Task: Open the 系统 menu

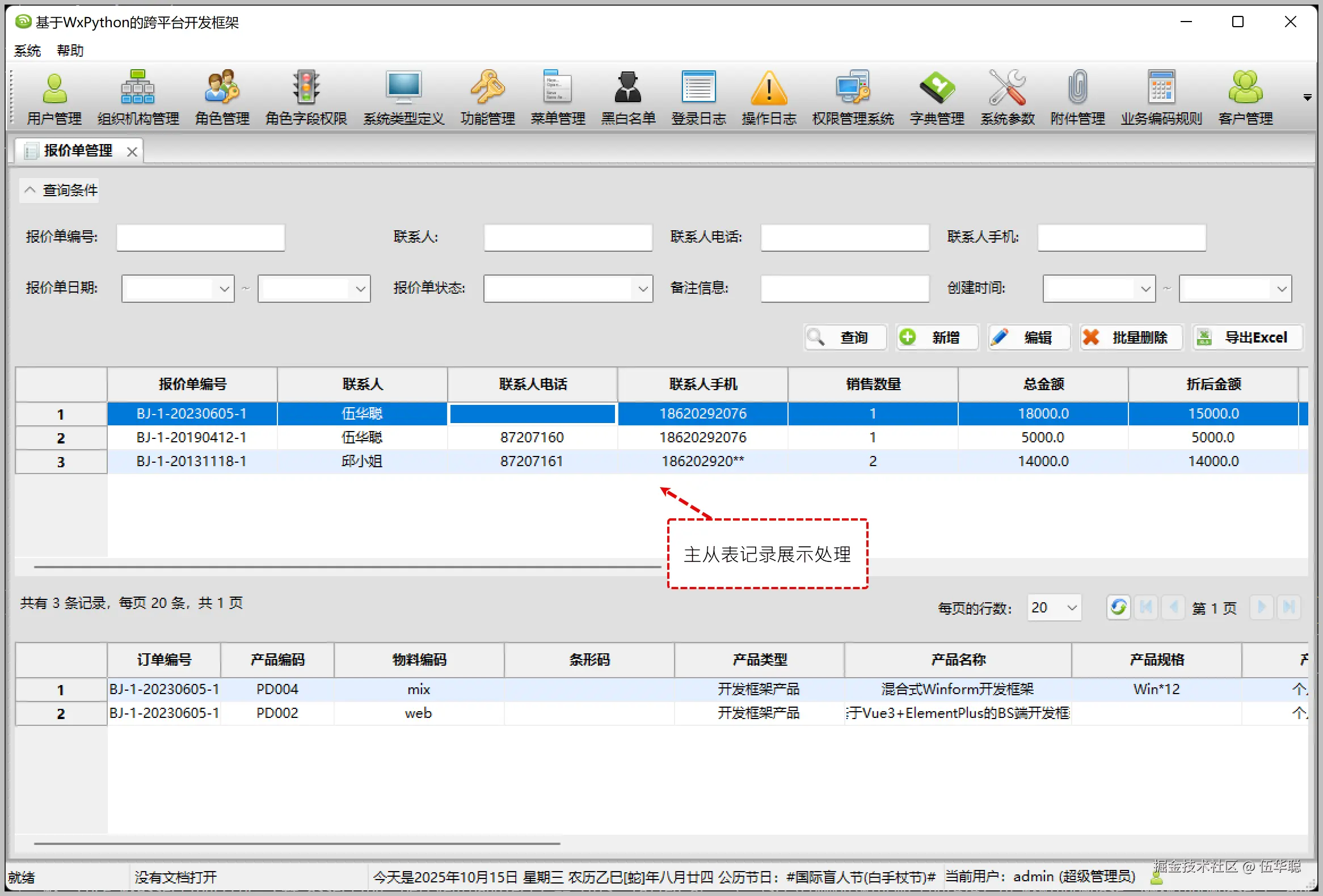Action: pos(27,50)
